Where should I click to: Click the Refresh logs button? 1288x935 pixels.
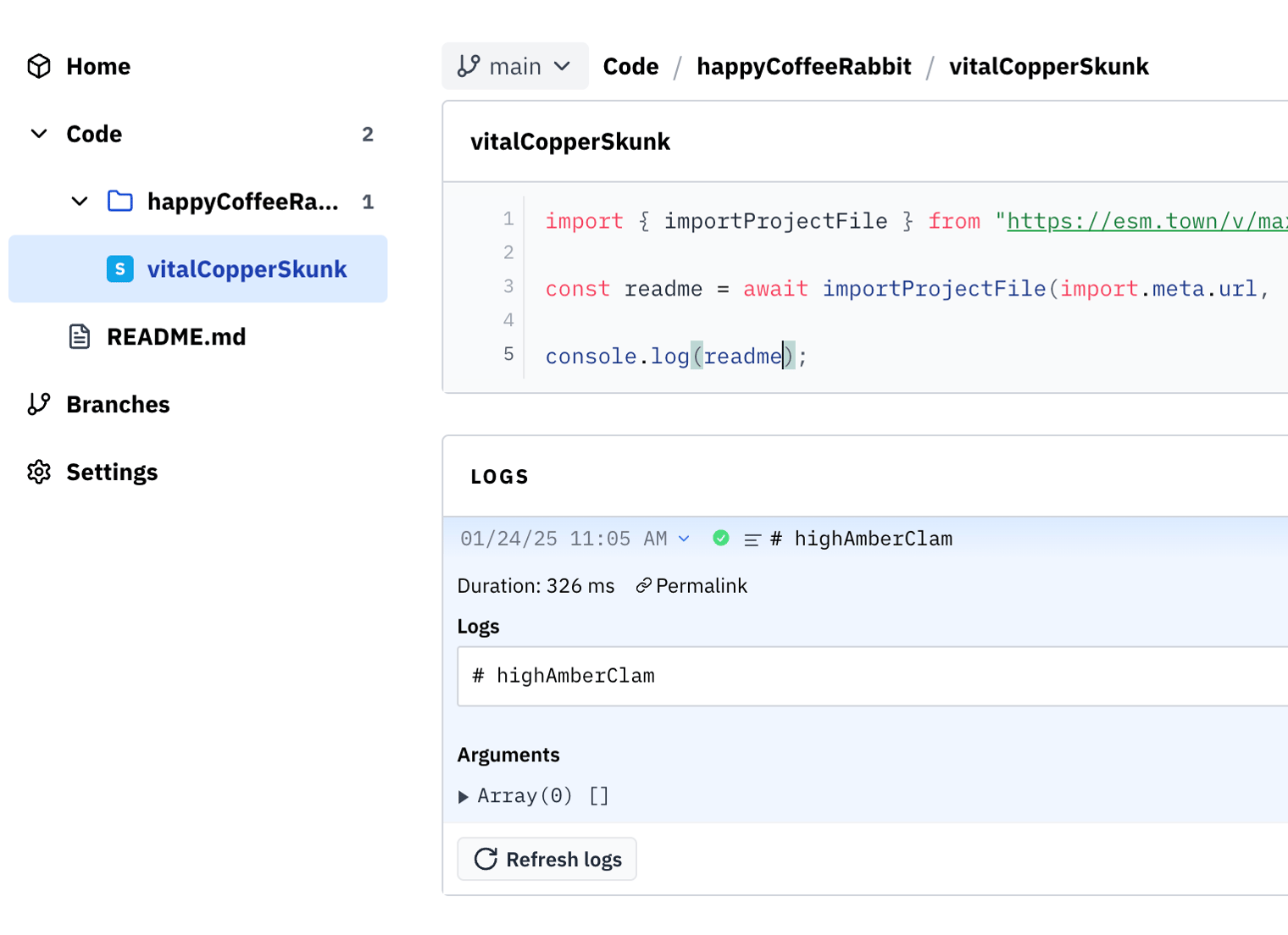point(547,860)
